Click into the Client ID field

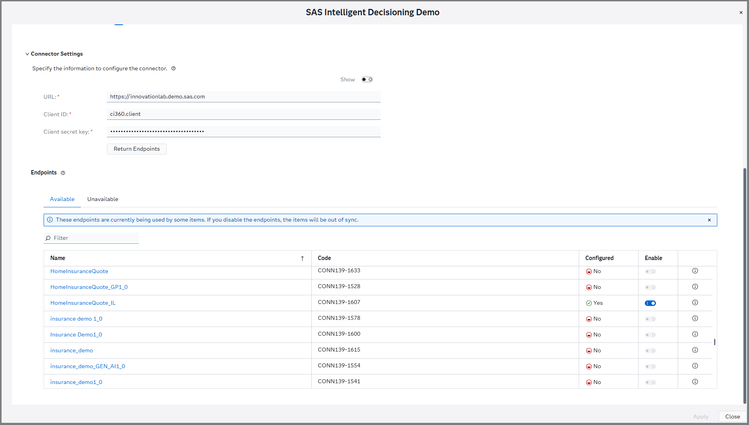pos(244,114)
